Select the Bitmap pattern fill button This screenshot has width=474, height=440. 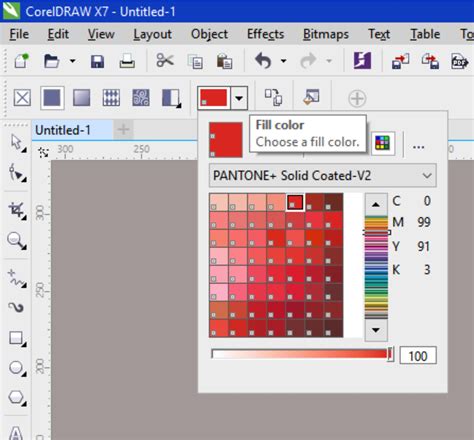[141, 98]
